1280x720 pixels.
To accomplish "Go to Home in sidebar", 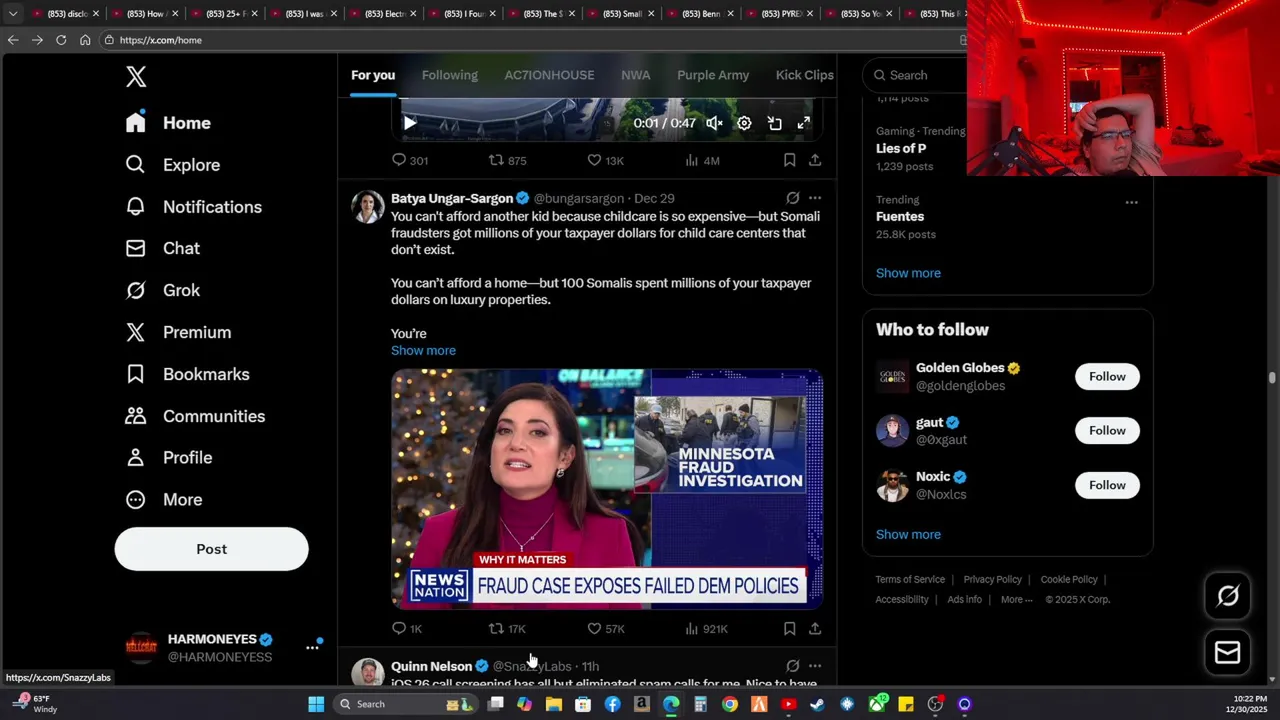I will point(168,123).
